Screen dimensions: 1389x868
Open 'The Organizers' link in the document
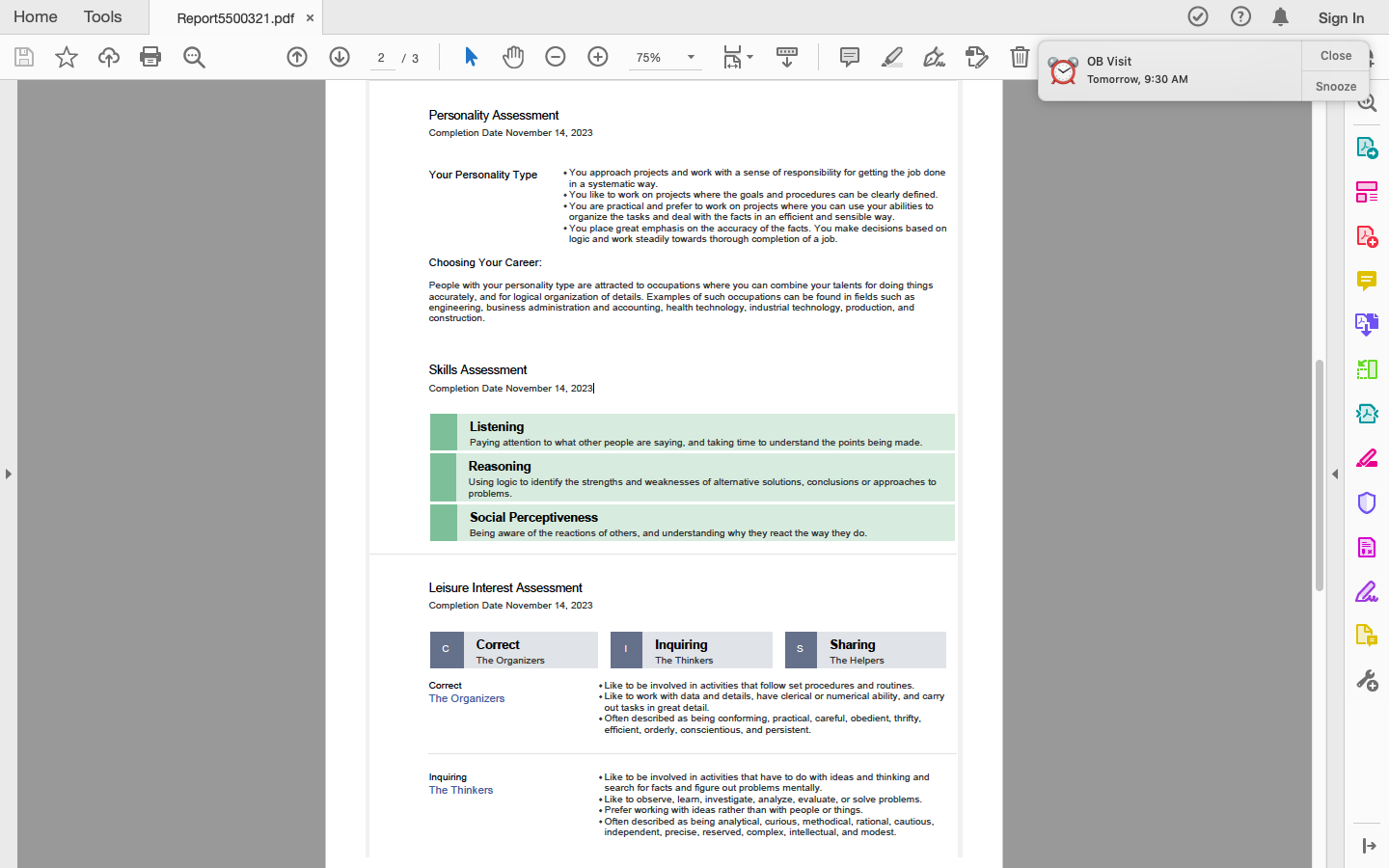pos(466,697)
